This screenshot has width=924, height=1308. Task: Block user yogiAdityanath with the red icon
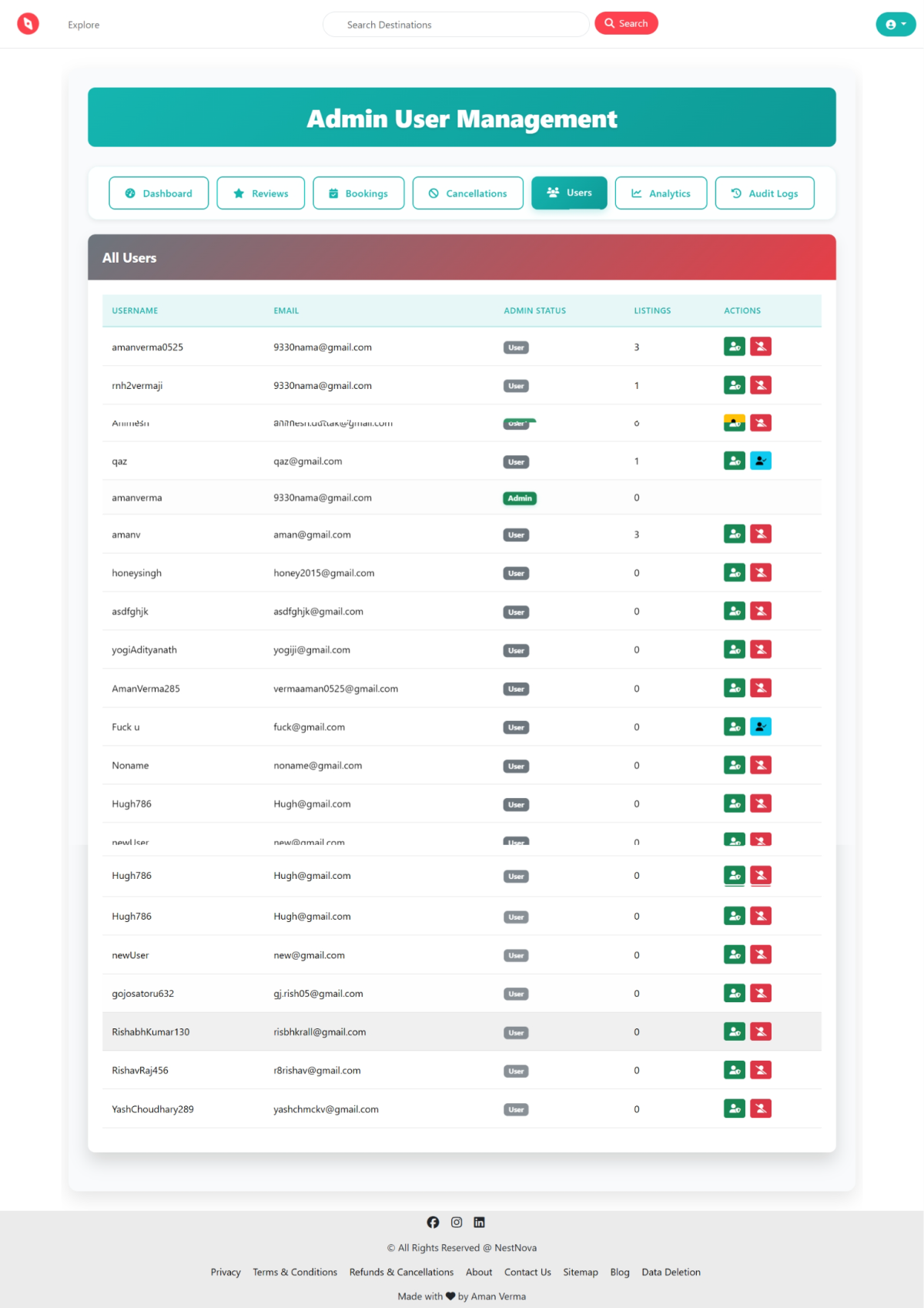[760, 649]
